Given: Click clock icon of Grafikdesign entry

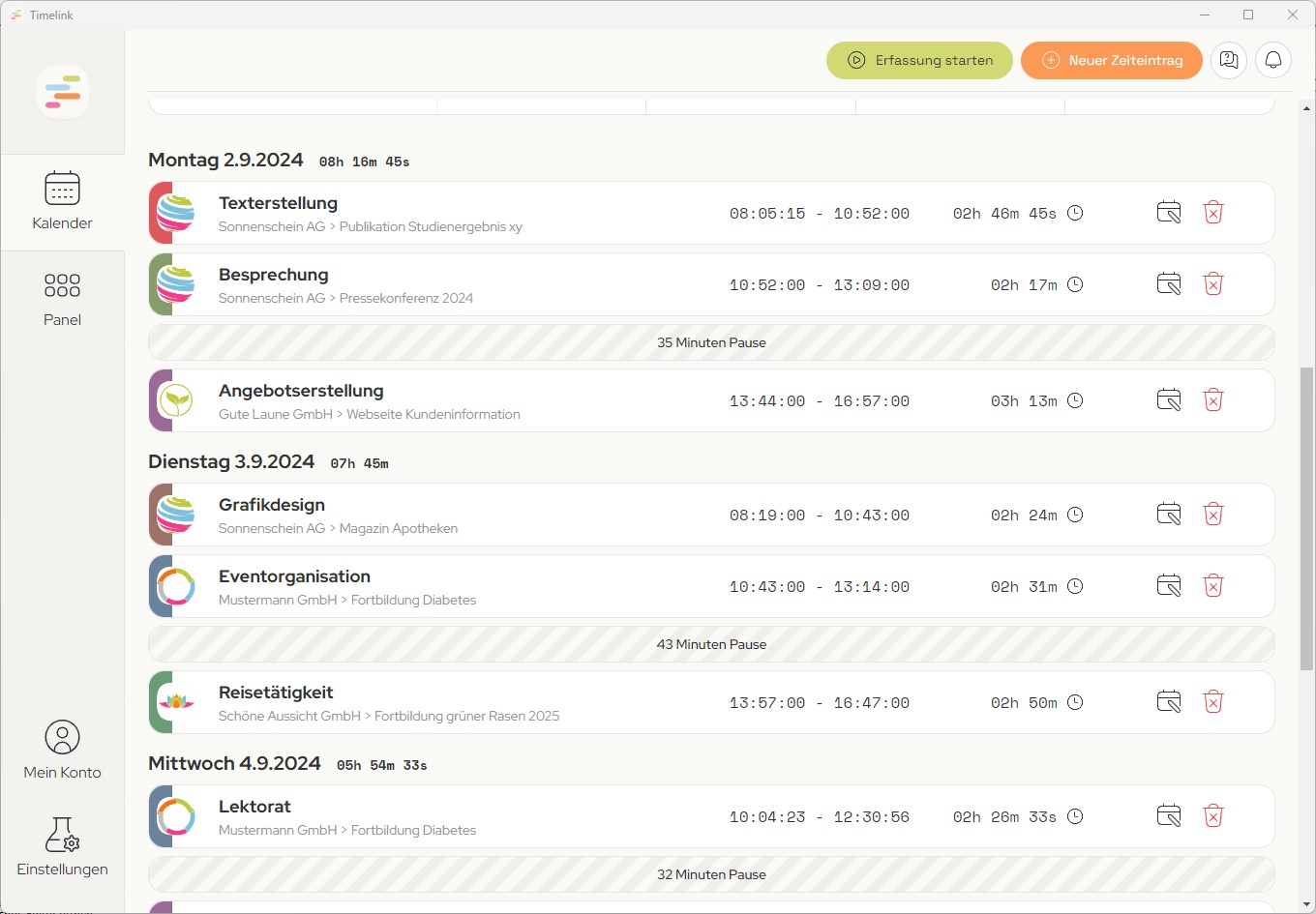Looking at the screenshot, I should (x=1075, y=515).
